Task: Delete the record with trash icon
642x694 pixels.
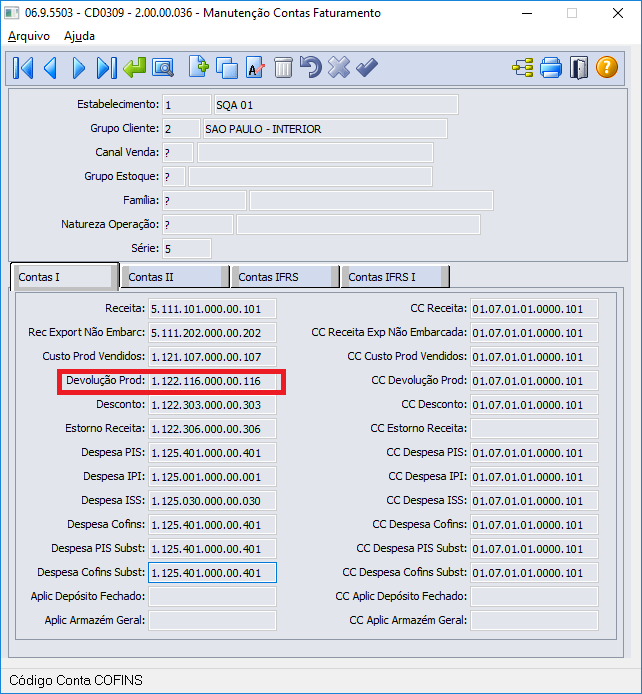Action: point(283,68)
